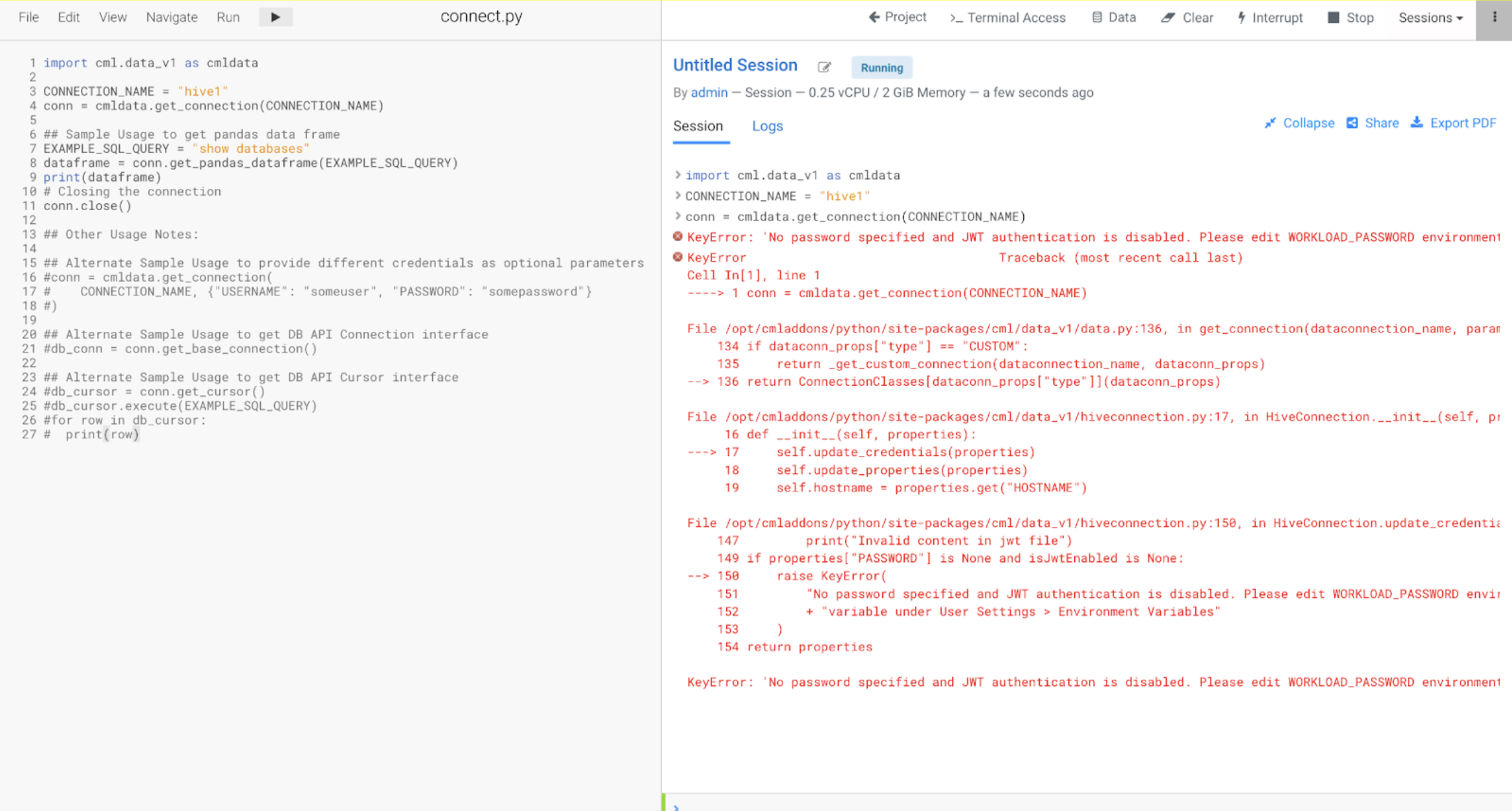Screen dimensions: 1512x811
Task: Open Terminal Access
Action: (1008, 17)
